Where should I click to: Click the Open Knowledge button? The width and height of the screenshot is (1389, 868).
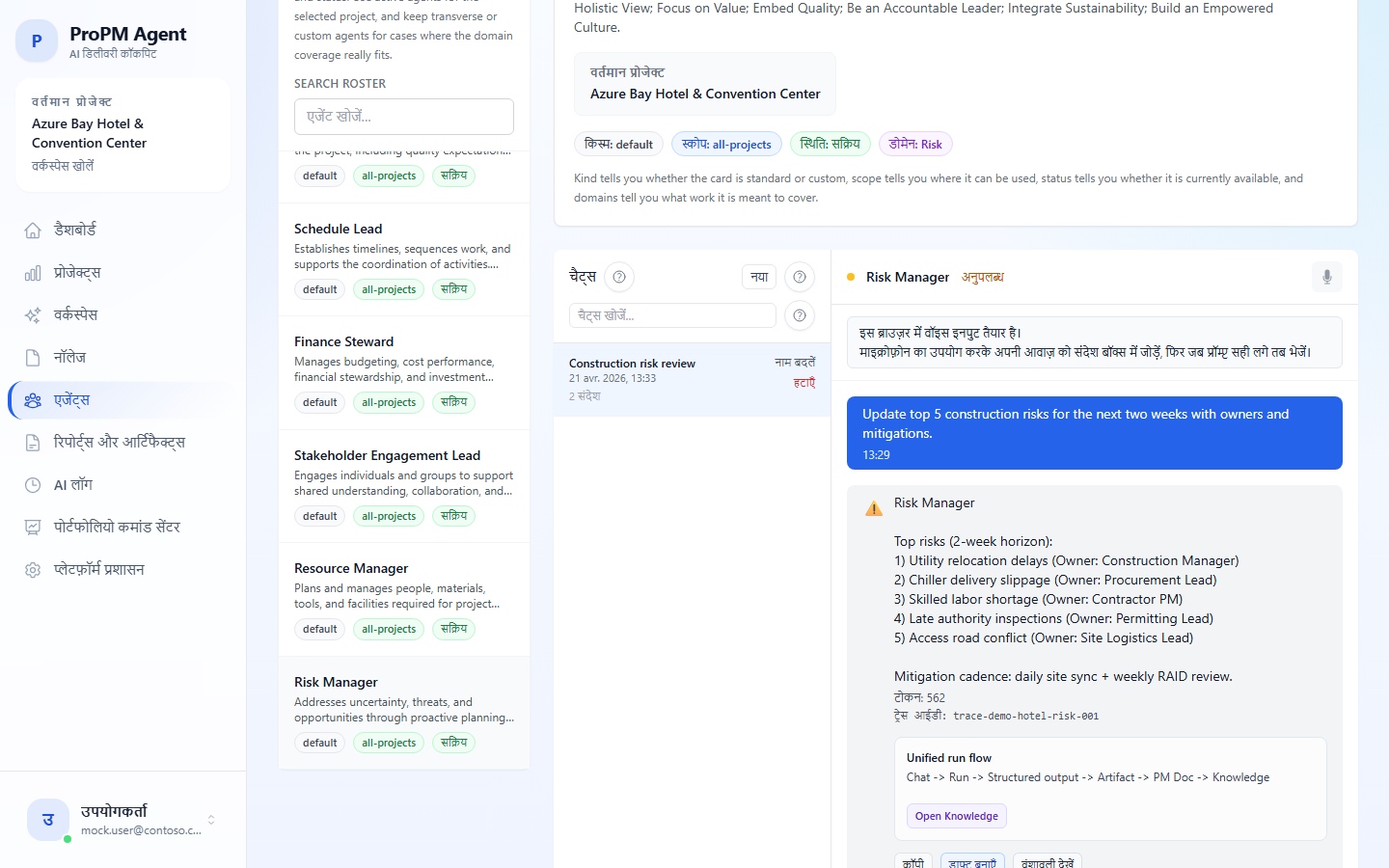(x=956, y=816)
